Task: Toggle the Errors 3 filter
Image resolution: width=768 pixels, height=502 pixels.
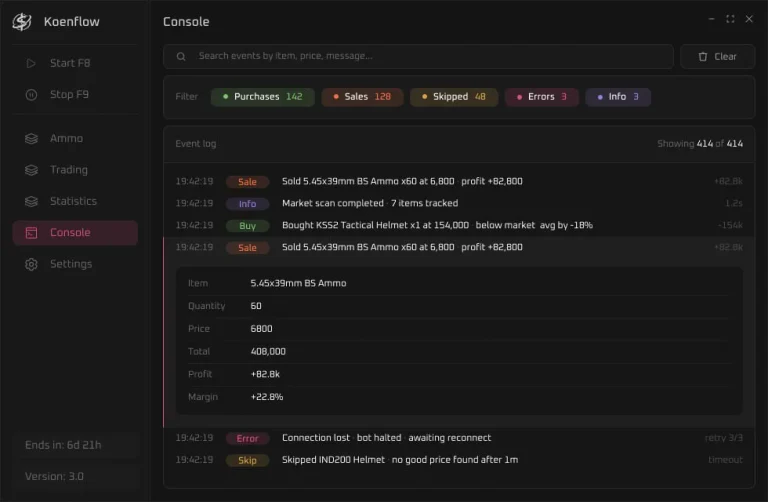Action: pyautogui.click(x=542, y=97)
